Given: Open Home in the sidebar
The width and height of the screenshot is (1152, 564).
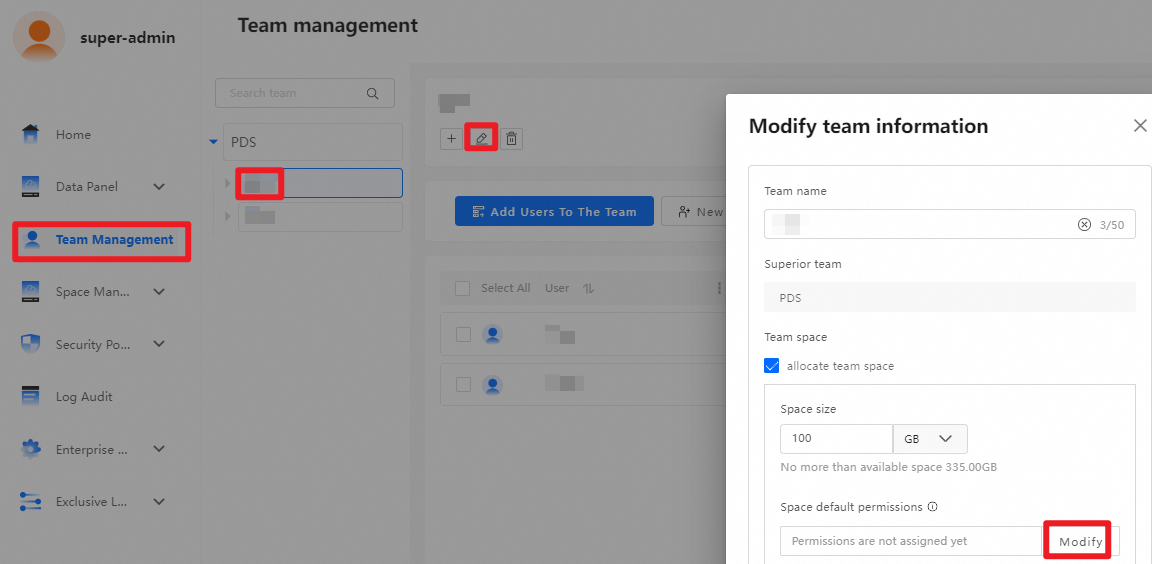Looking at the screenshot, I should 73,135.
